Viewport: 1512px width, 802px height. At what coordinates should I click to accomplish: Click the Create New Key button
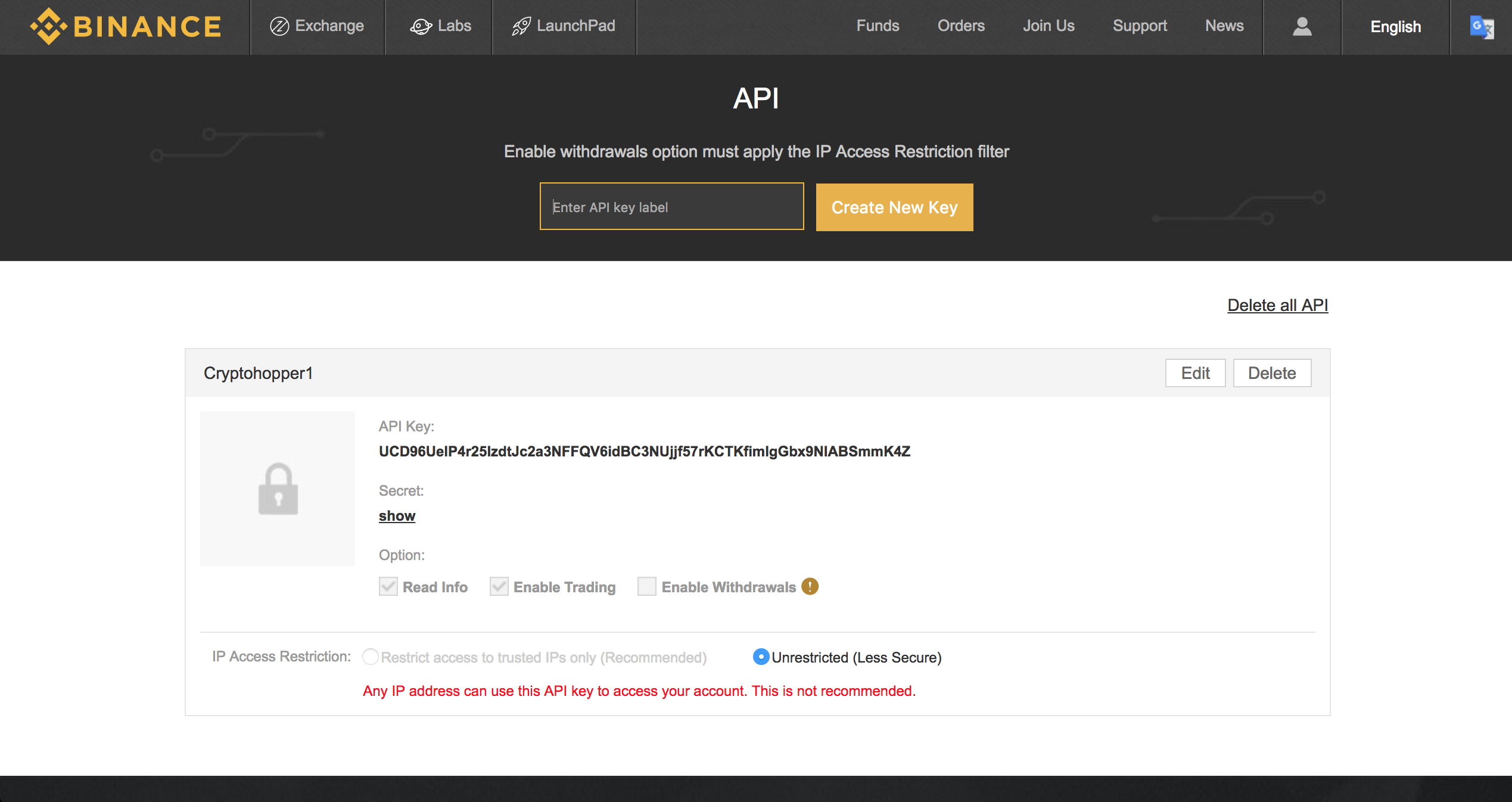[894, 207]
